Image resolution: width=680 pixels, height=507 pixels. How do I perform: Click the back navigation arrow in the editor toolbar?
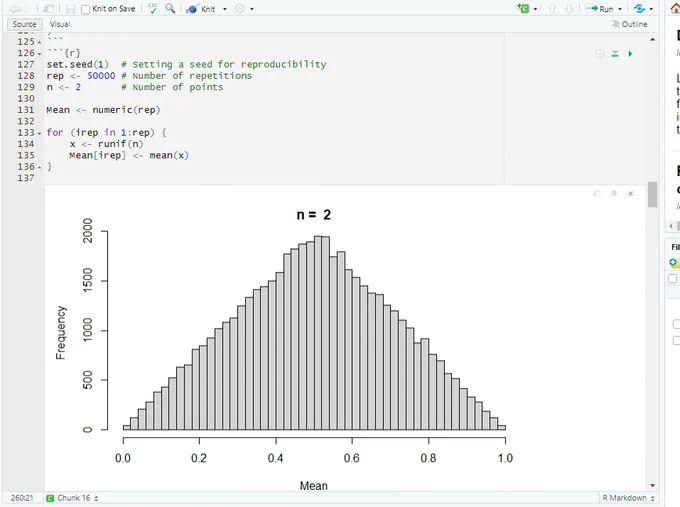click(14, 9)
